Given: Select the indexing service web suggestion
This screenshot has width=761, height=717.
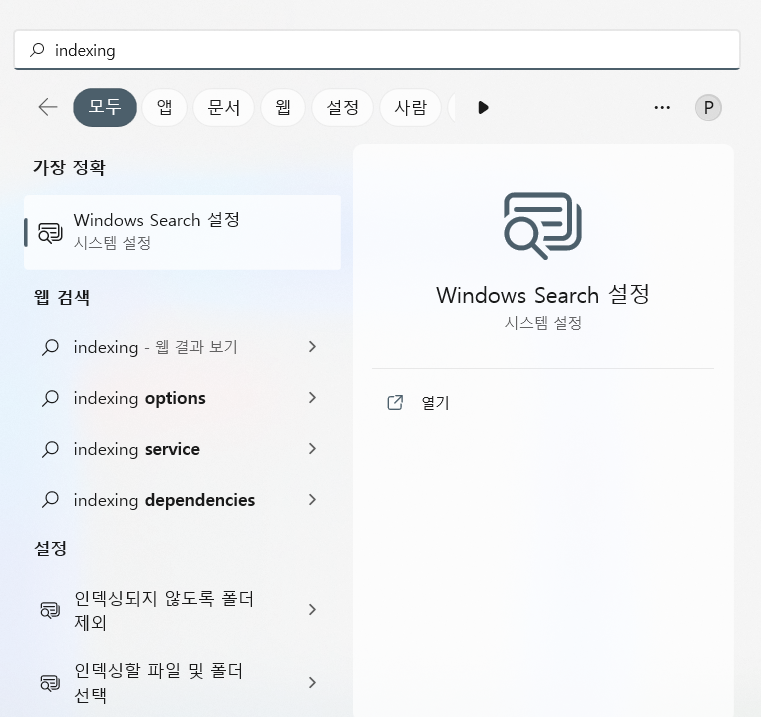Looking at the screenshot, I should click(182, 449).
